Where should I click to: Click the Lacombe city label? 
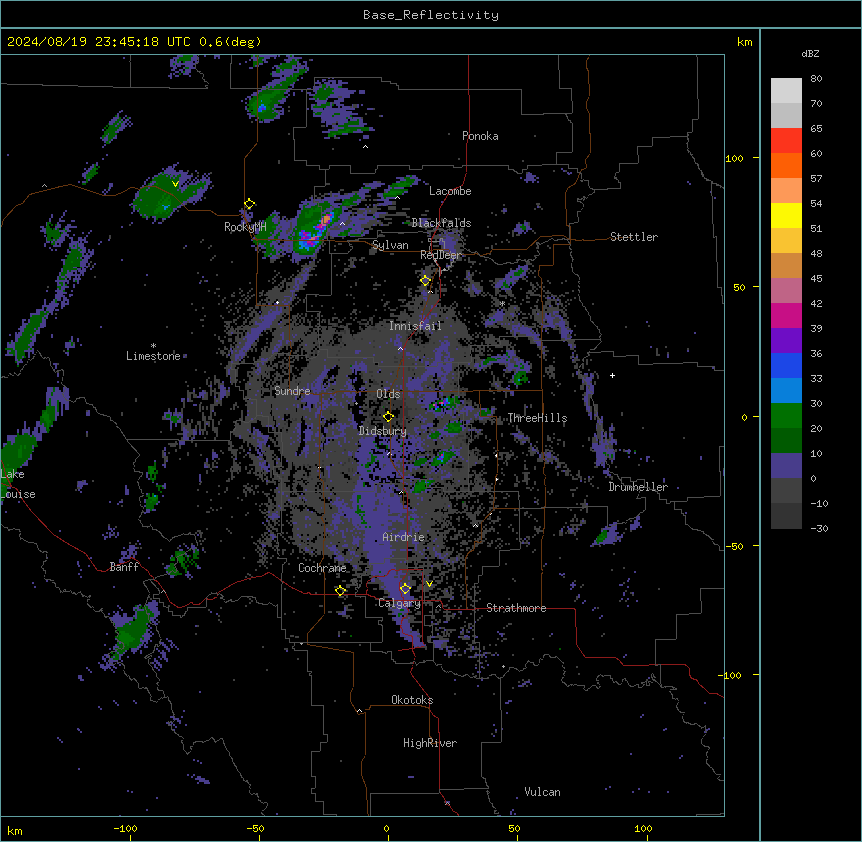click(x=450, y=191)
